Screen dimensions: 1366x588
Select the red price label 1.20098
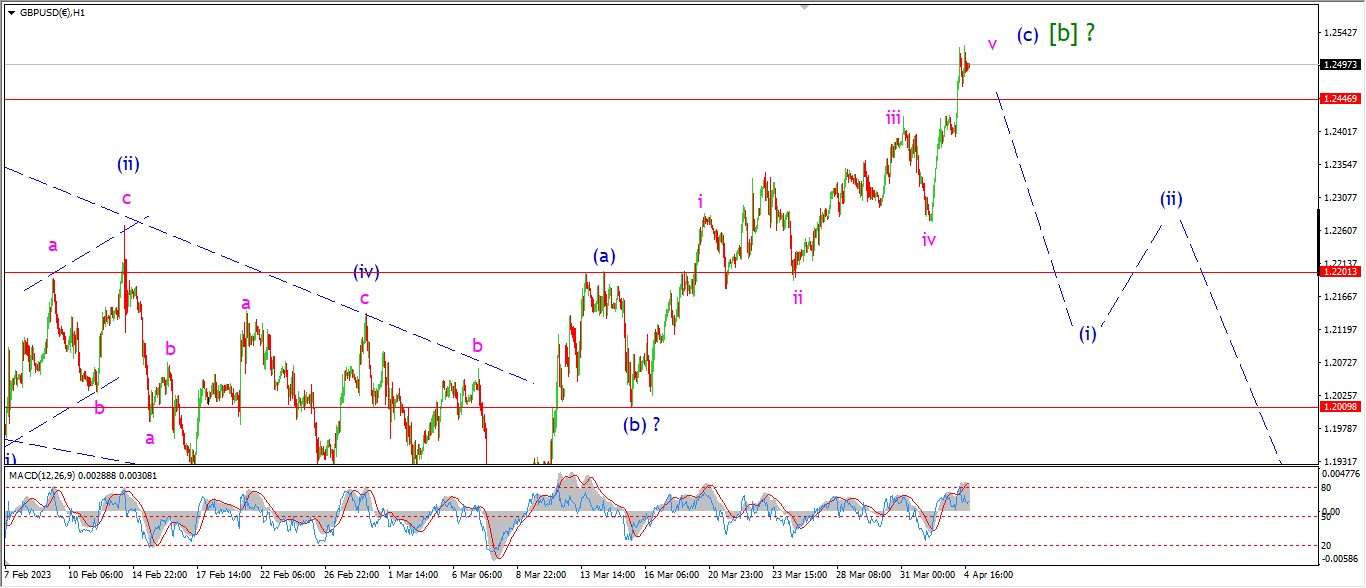[1340, 407]
